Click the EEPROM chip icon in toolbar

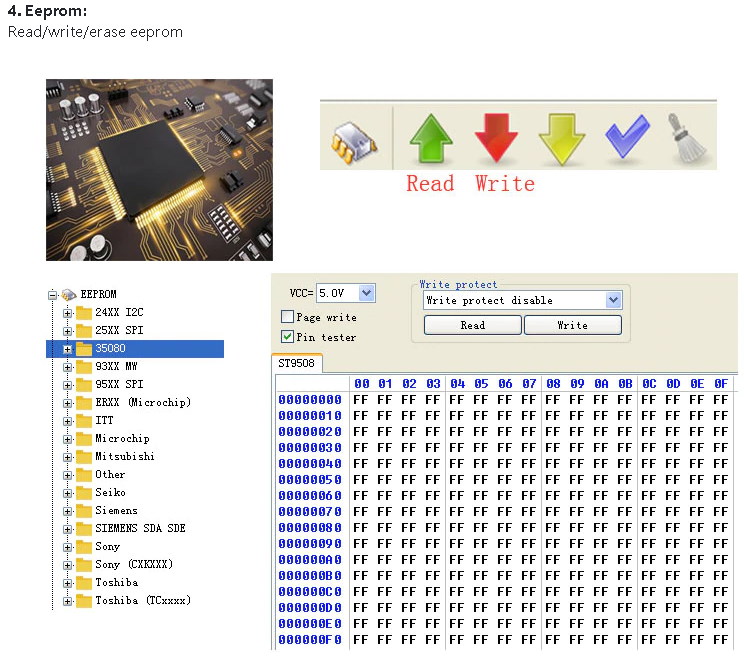[x=354, y=141]
